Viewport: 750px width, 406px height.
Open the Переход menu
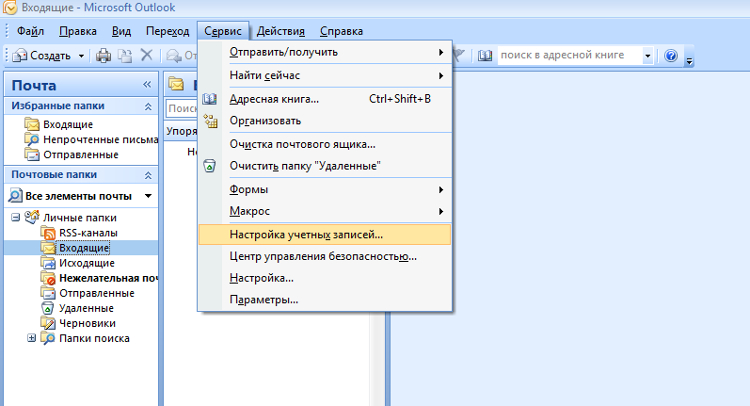coord(167,31)
